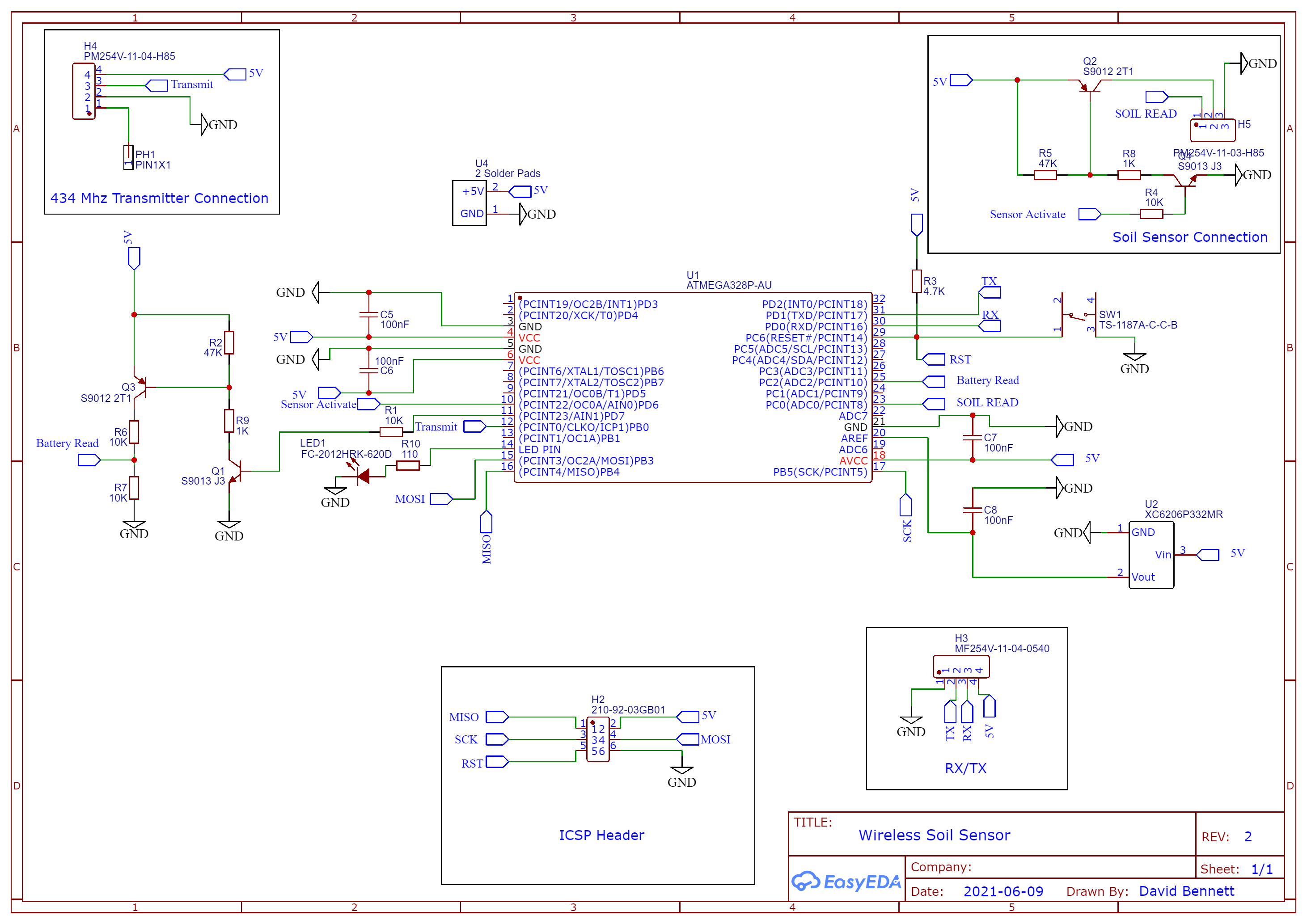Select capacitor C8 100nF symbol

point(972,510)
